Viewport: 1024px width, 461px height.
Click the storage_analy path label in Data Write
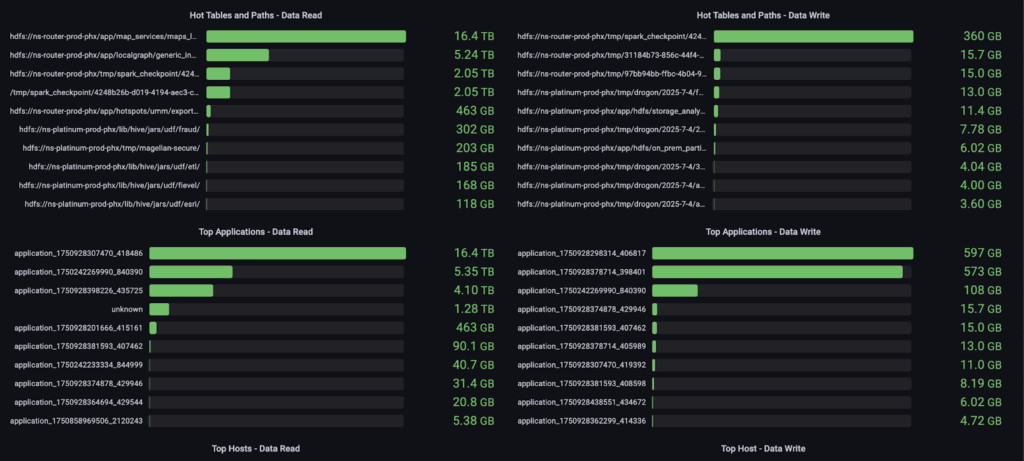[612, 111]
